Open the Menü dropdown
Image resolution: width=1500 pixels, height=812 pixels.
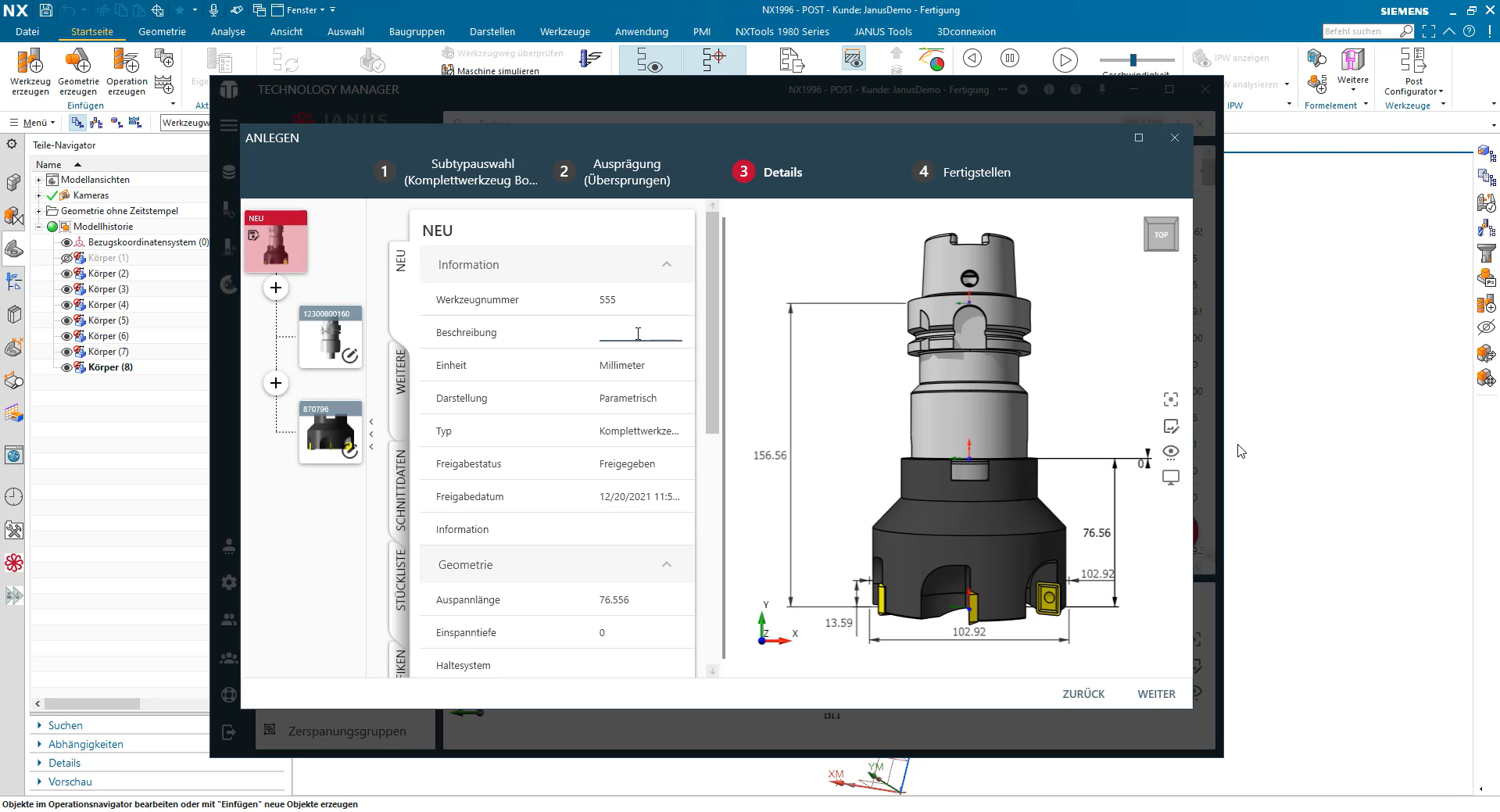point(33,123)
